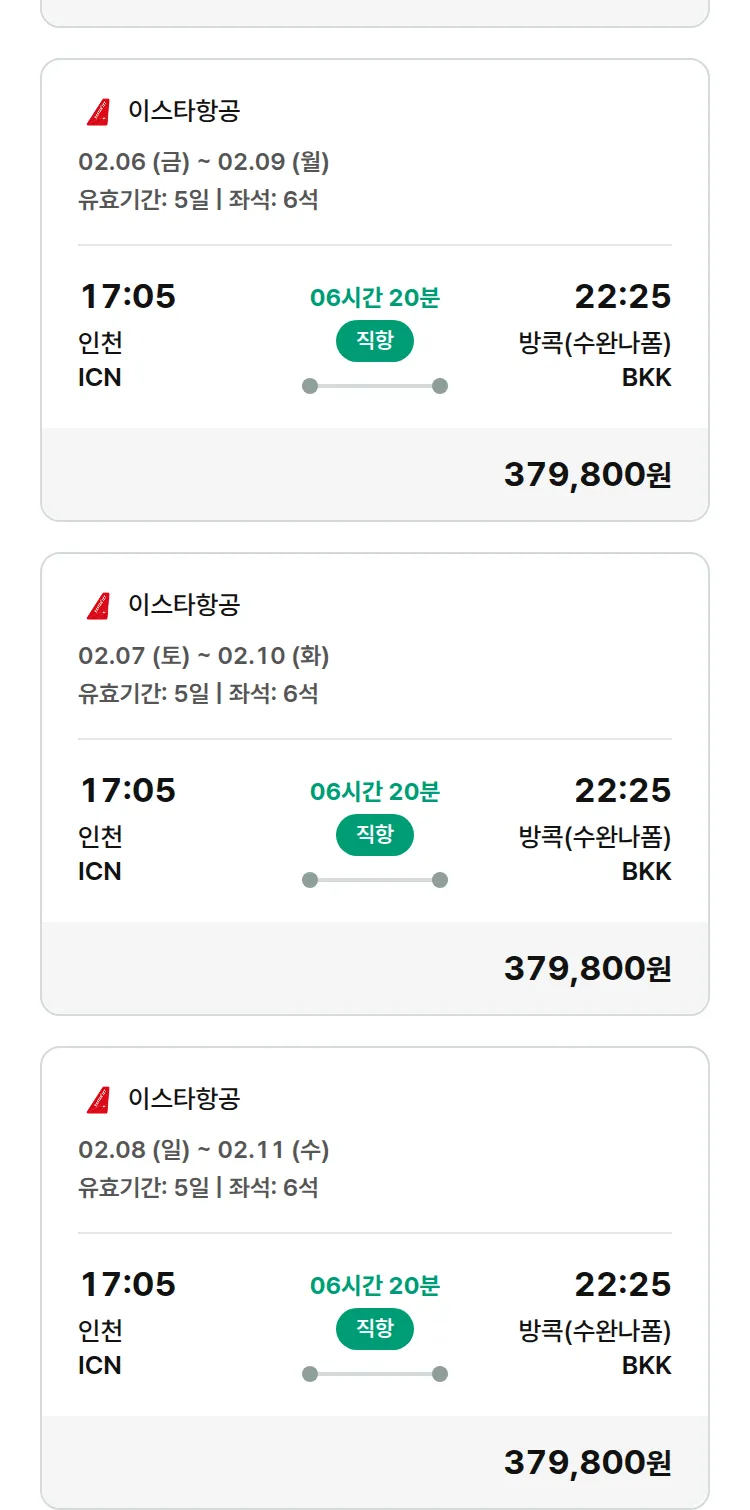Click BKK airport code on 02.08 flight
The width and height of the screenshot is (750, 1510).
click(646, 1365)
